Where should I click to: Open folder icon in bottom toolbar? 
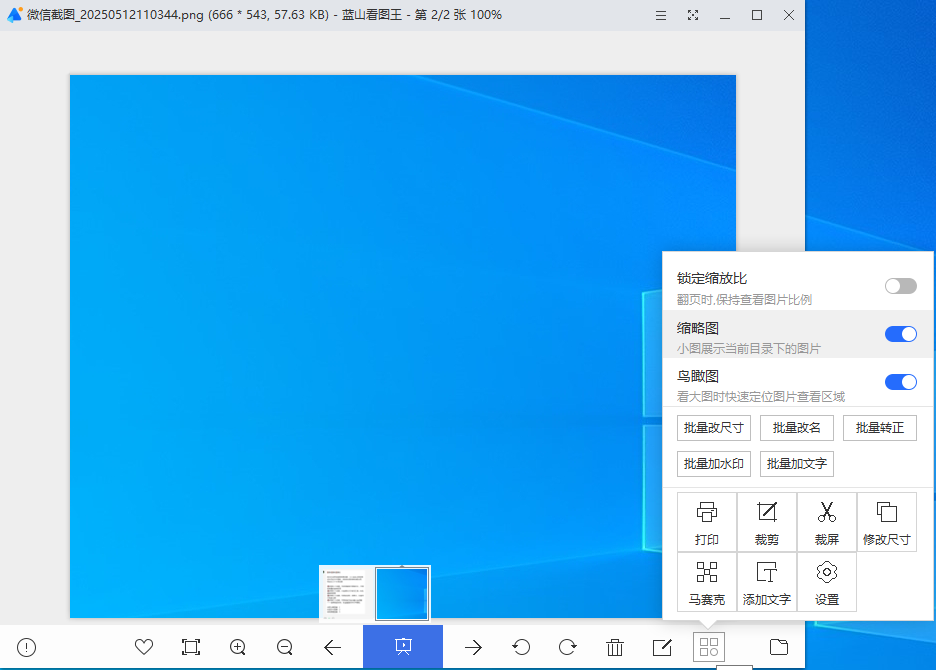click(x=779, y=647)
